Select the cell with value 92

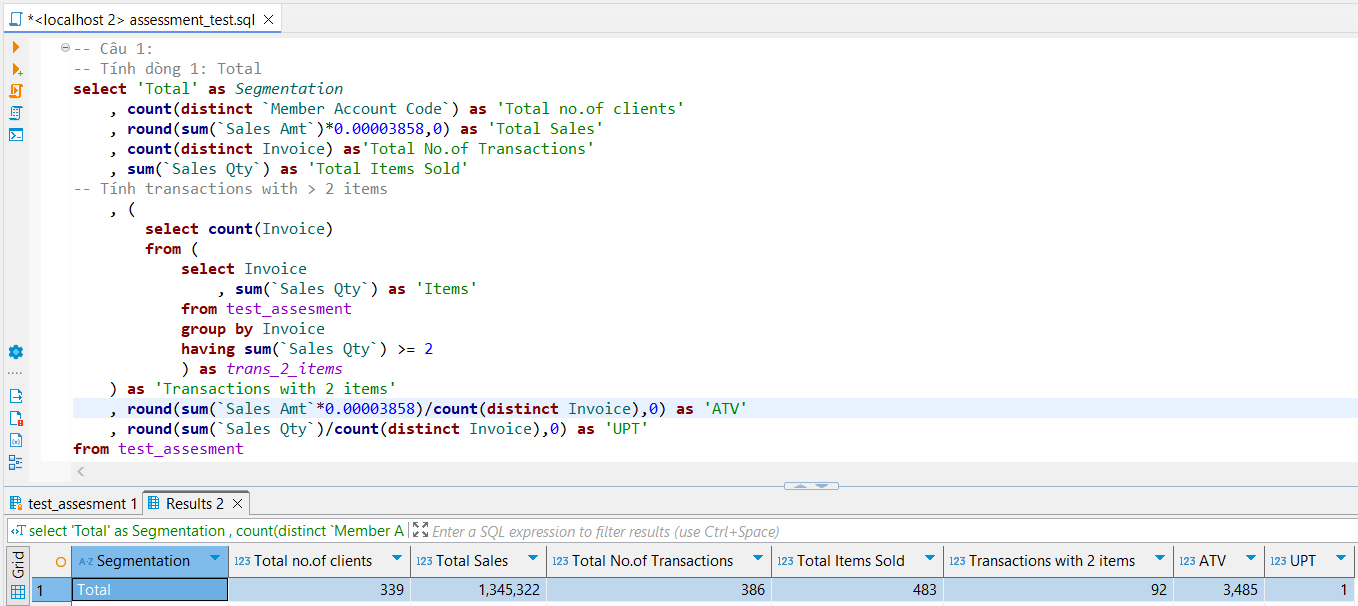1059,590
